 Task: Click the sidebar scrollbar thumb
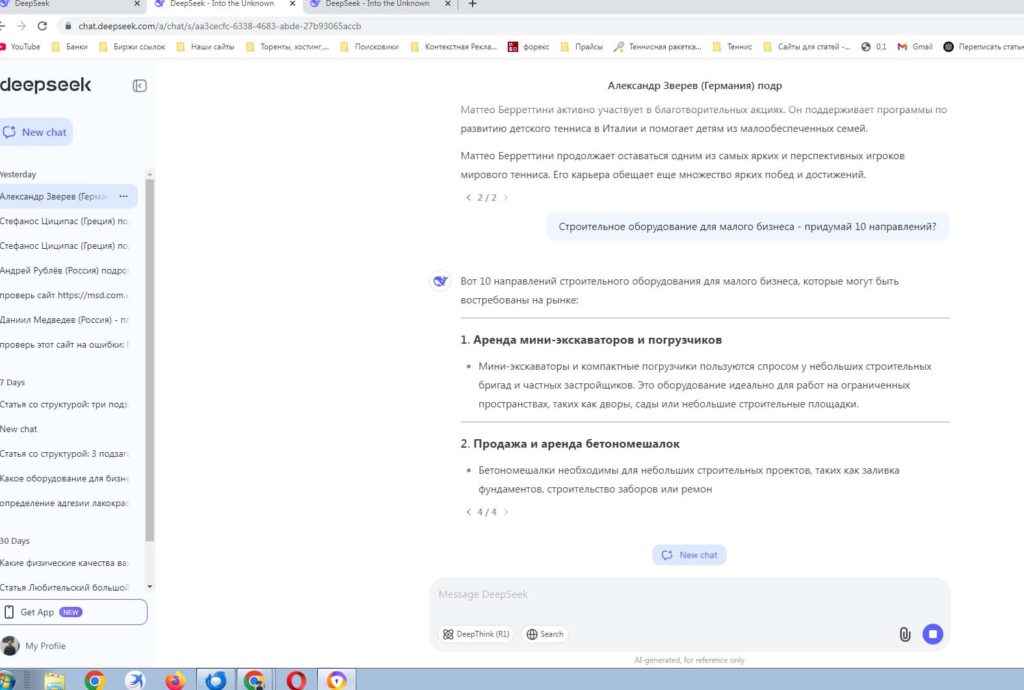[x=150, y=360]
